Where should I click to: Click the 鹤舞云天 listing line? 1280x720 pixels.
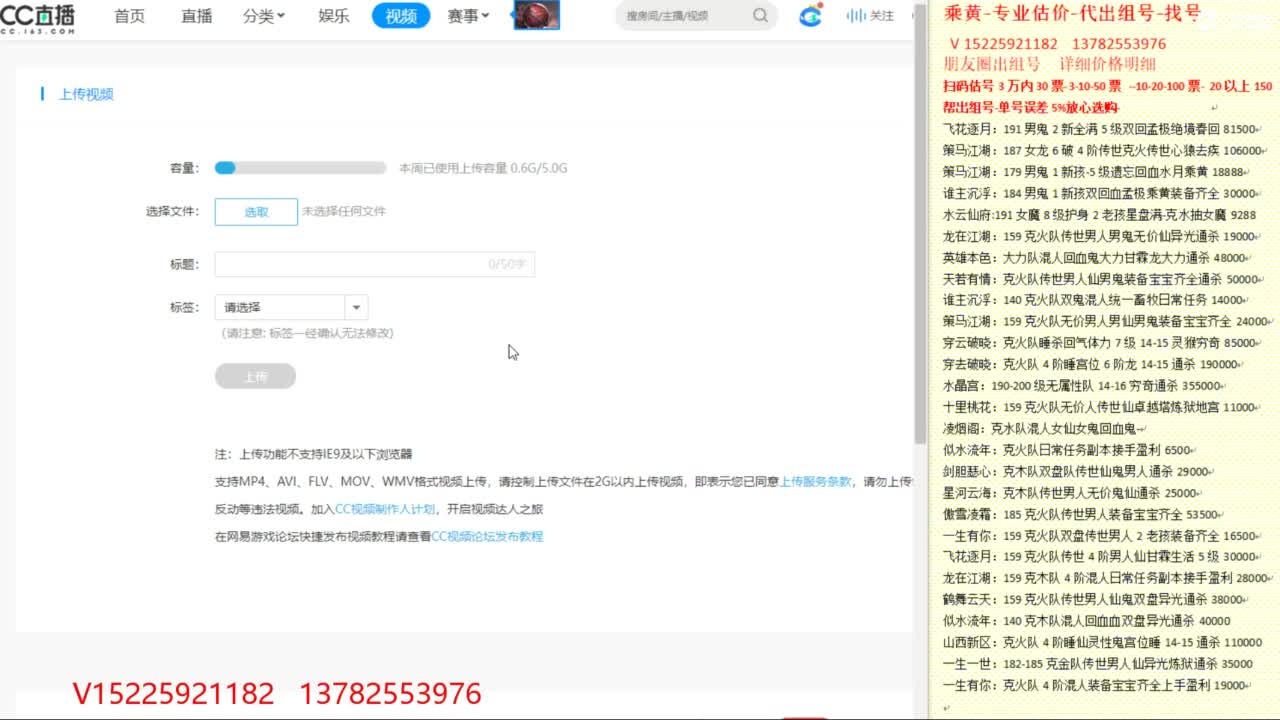[x=1096, y=600]
